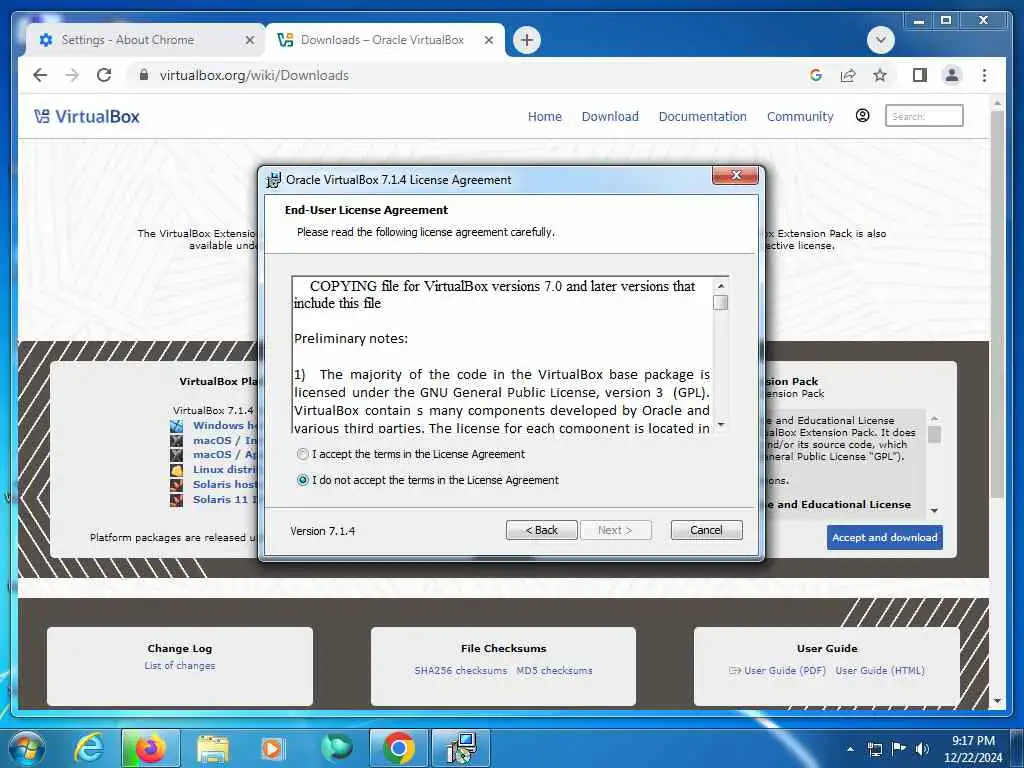Open the Windows hosts download link
1024x768 pixels.
(224, 425)
